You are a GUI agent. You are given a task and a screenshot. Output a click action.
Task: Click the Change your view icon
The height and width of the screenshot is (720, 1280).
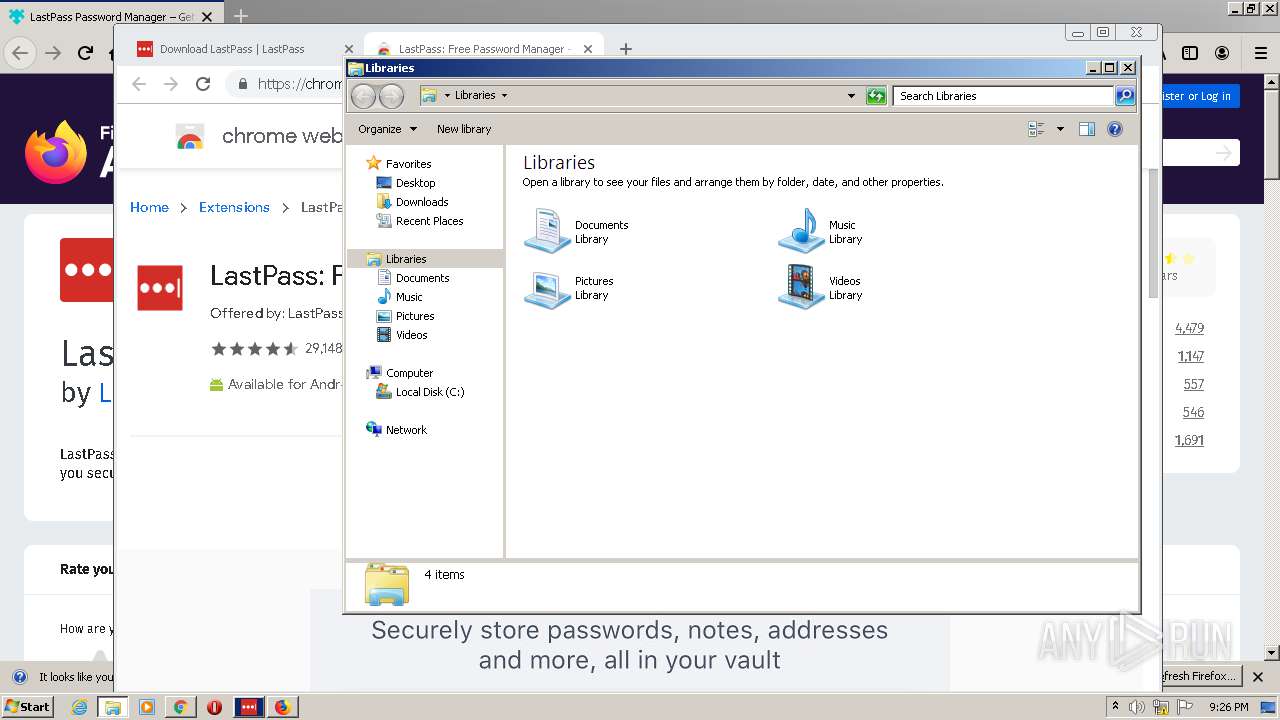[1036, 129]
